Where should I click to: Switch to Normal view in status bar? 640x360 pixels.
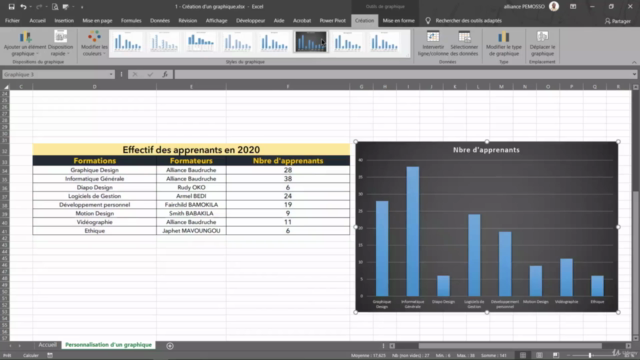coord(523,355)
